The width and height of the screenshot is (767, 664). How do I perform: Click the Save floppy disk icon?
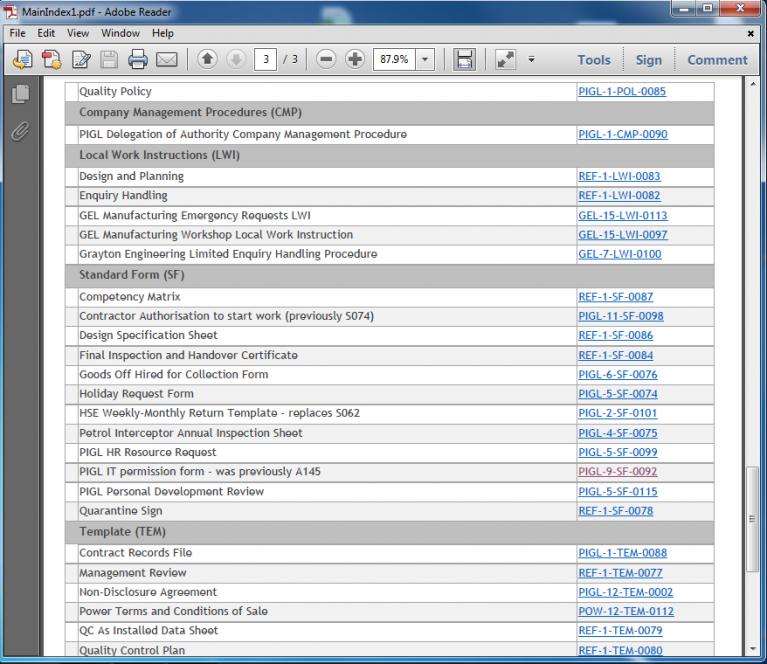(x=109, y=60)
